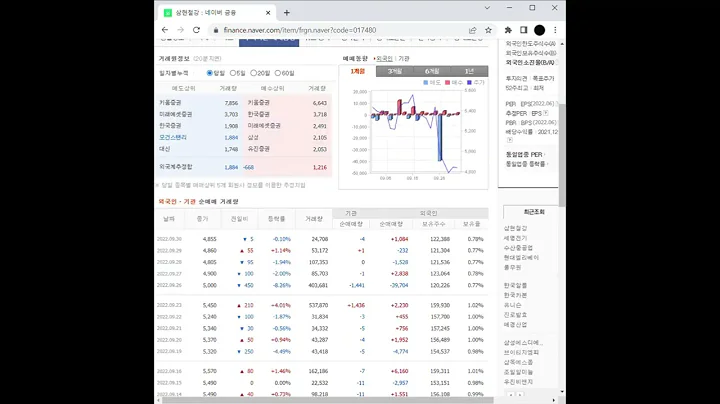Click the 매수 red legend swatch
The image size is (720, 404).
pos(447,83)
